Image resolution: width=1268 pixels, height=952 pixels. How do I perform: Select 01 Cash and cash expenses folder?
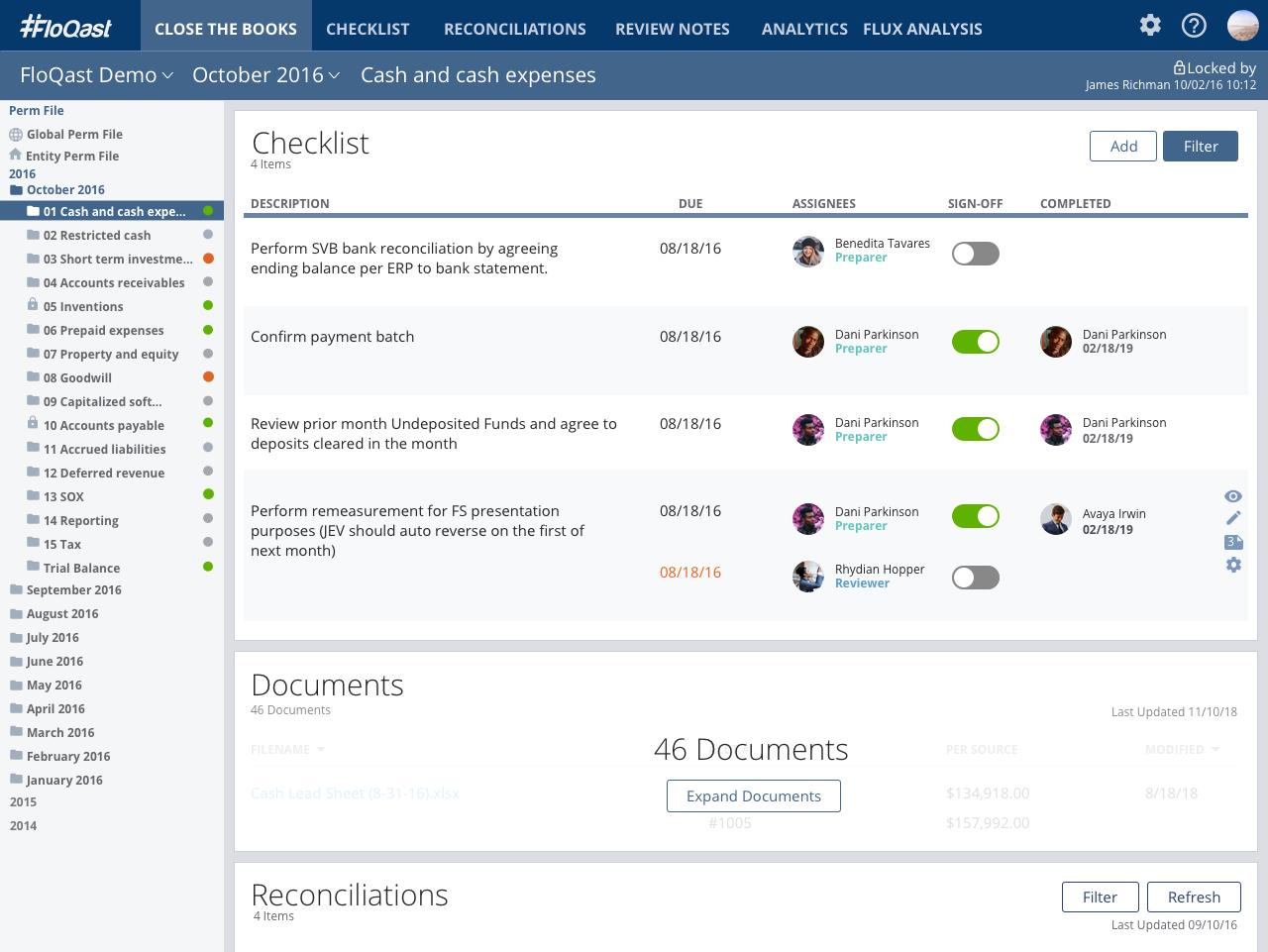click(x=112, y=211)
